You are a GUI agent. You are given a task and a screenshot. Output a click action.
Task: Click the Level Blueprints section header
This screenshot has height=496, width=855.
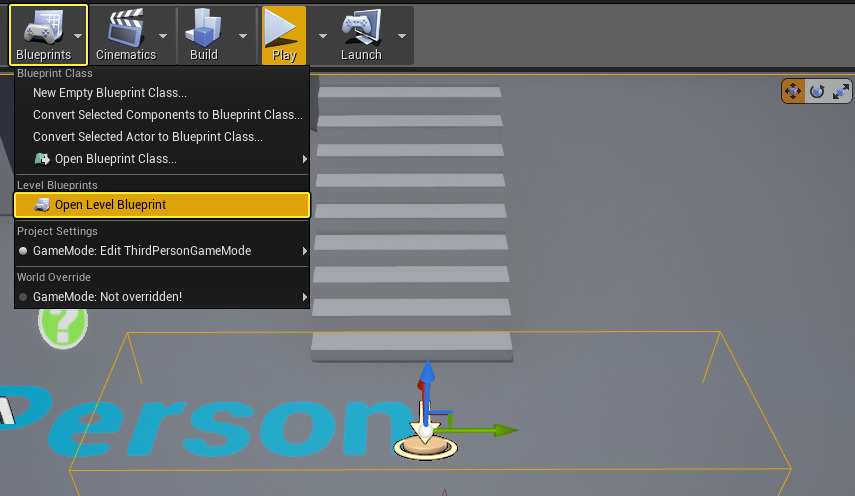(57, 185)
